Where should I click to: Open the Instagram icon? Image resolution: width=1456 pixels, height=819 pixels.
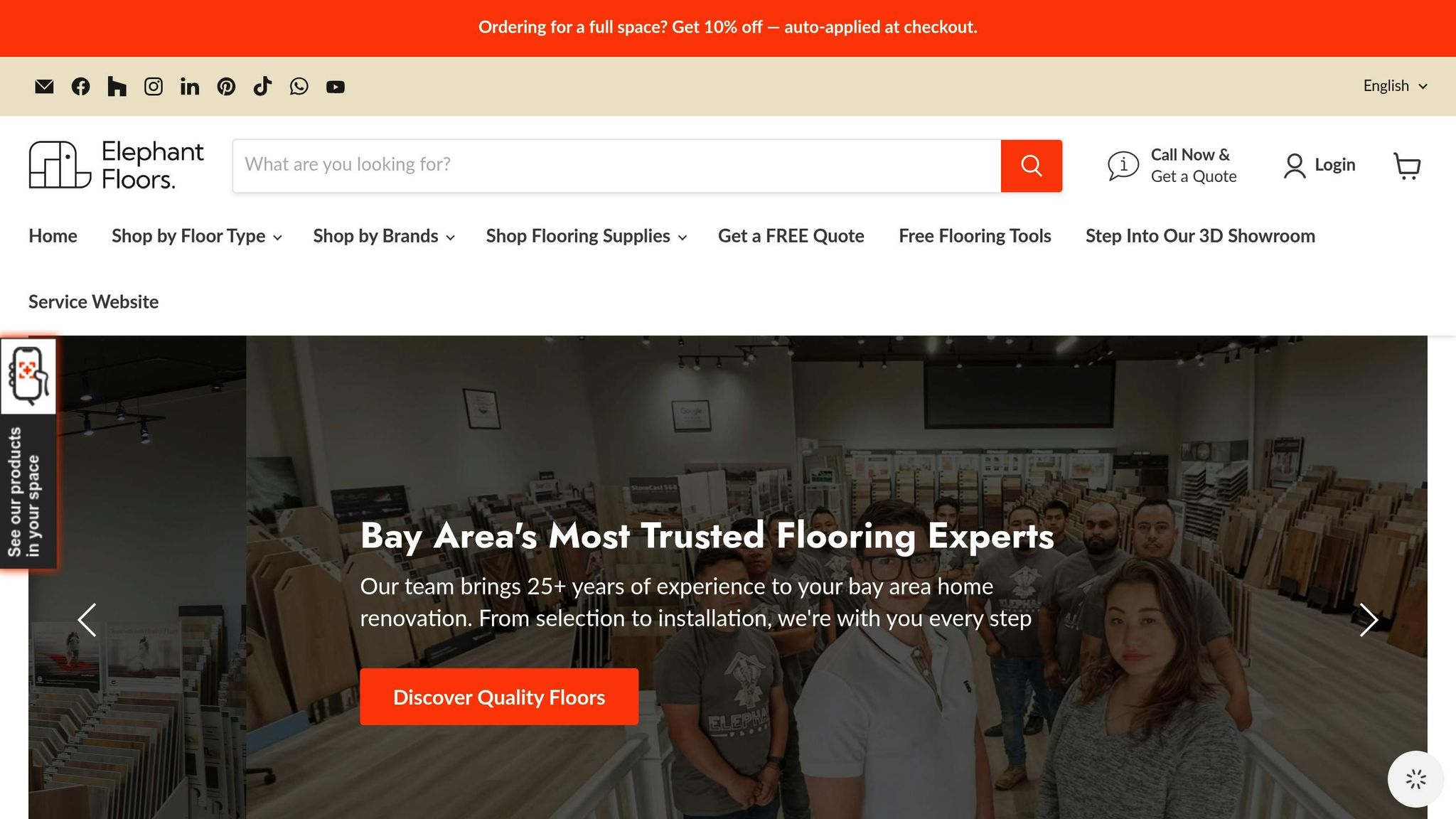(154, 87)
